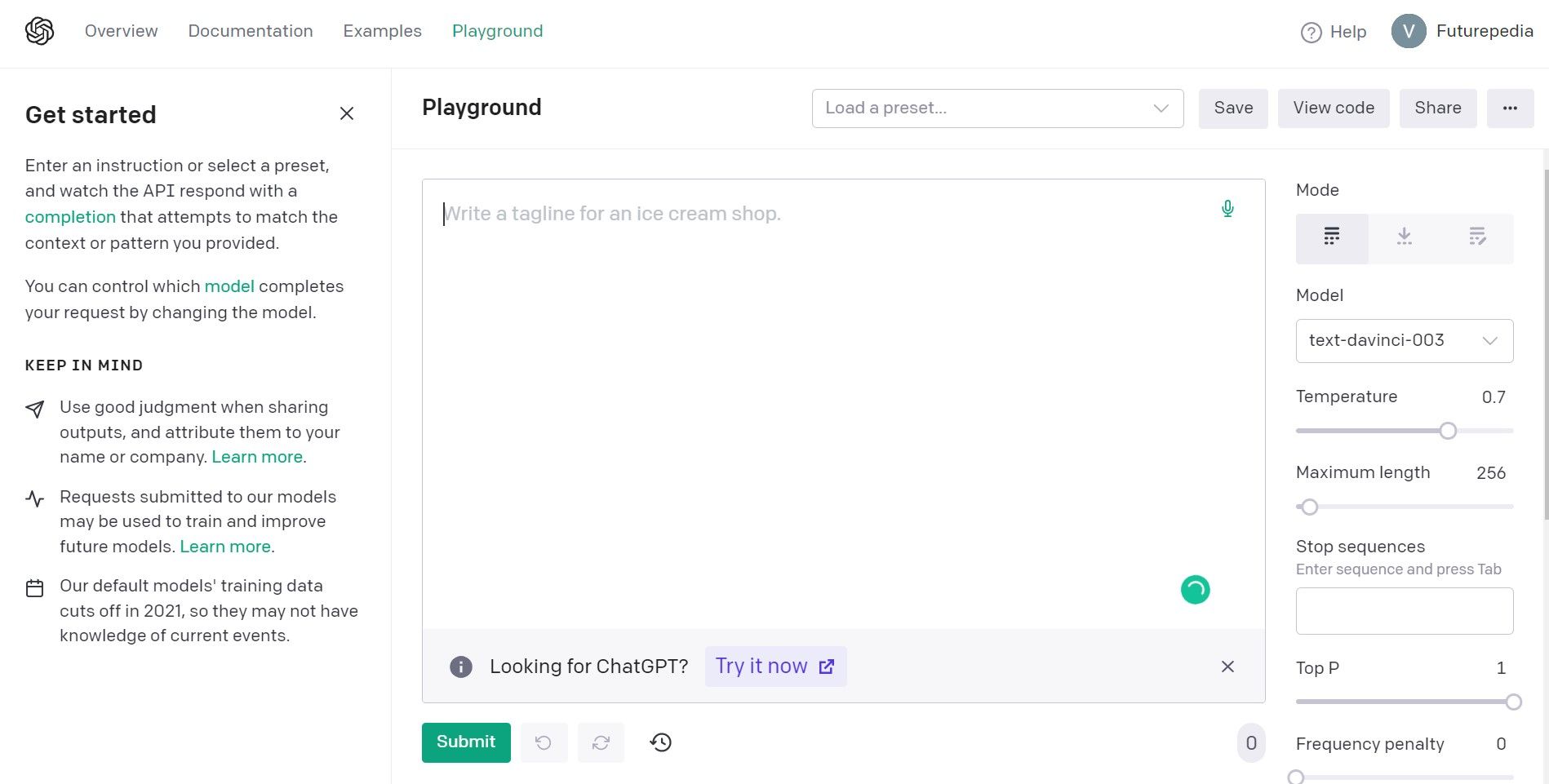The height and width of the screenshot is (784, 1549).
Task: Open the Futurepedia account menu
Action: 1462,32
